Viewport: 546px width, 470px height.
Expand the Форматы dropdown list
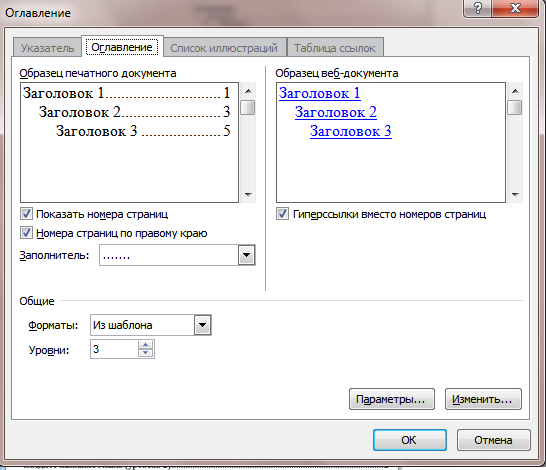point(202,325)
